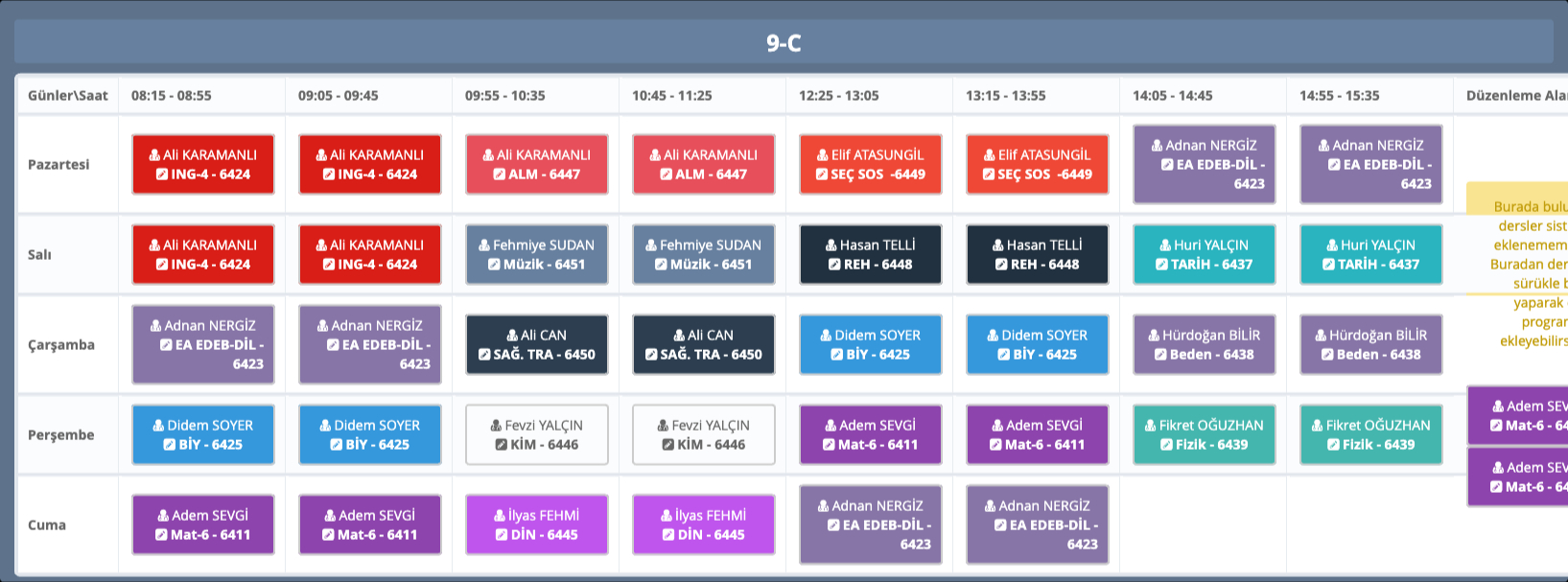Click the 08:15 - 08:55 column header
1568x582 pixels.
[172, 96]
